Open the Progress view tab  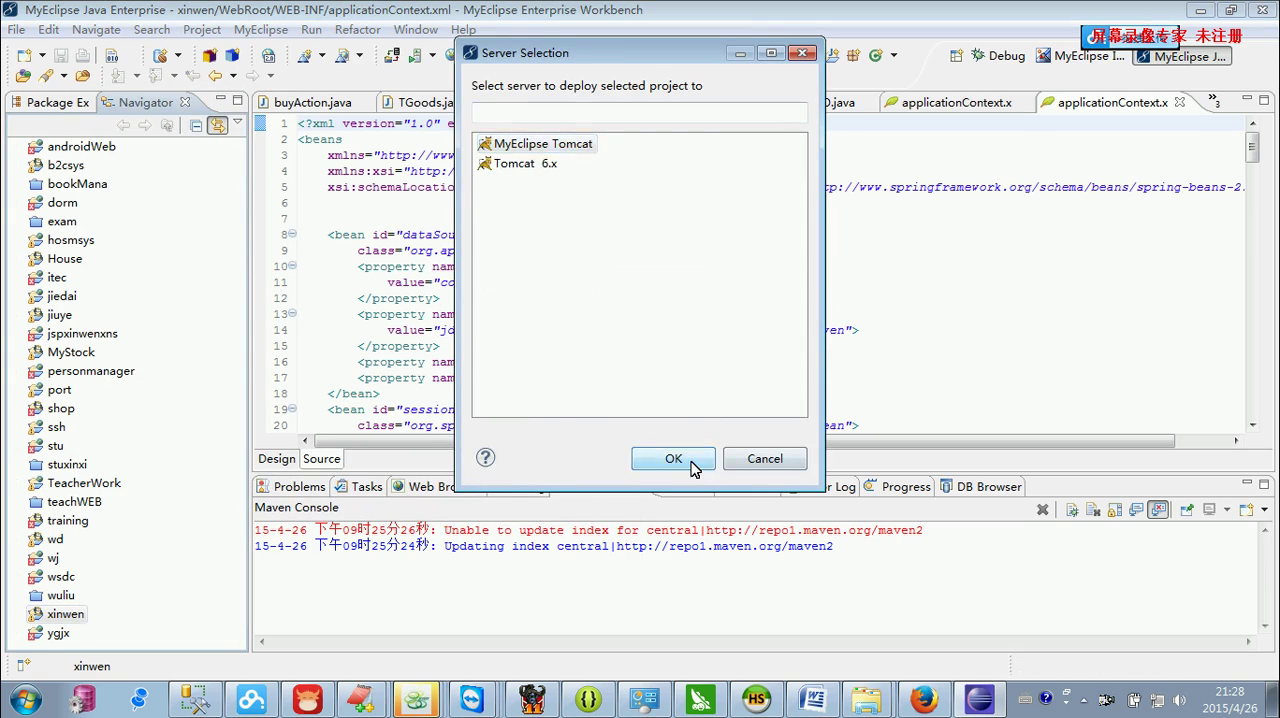click(x=897, y=487)
